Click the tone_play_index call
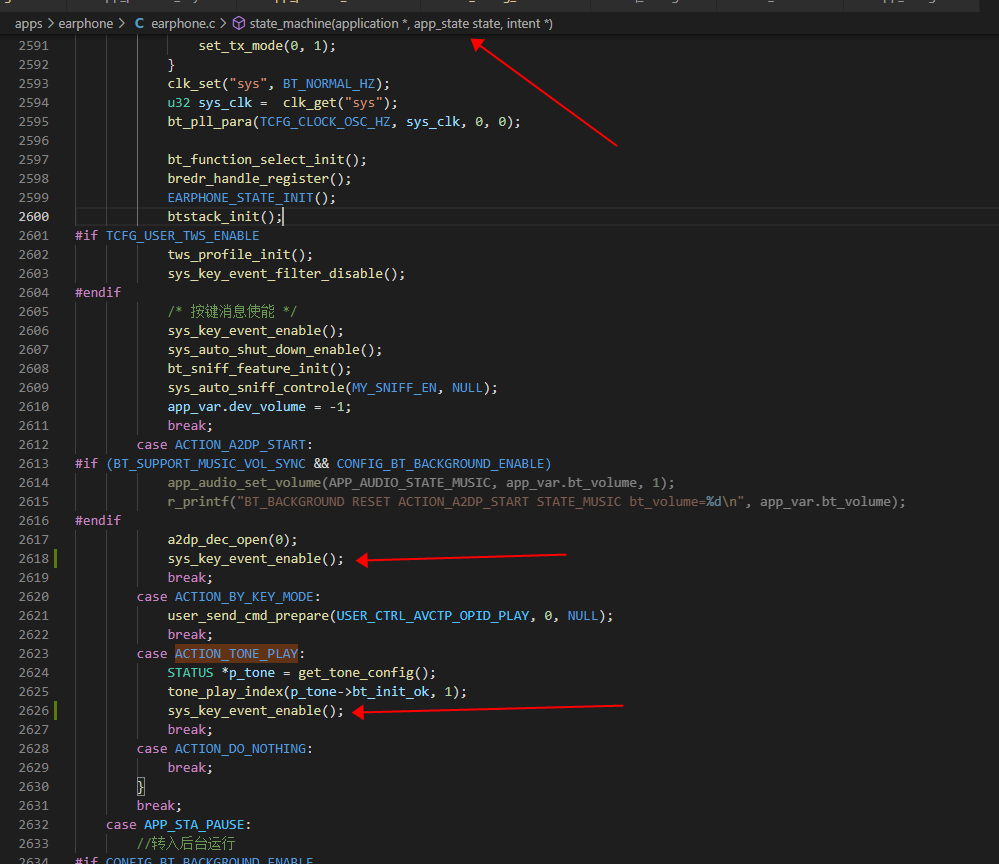 [x=317, y=692]
